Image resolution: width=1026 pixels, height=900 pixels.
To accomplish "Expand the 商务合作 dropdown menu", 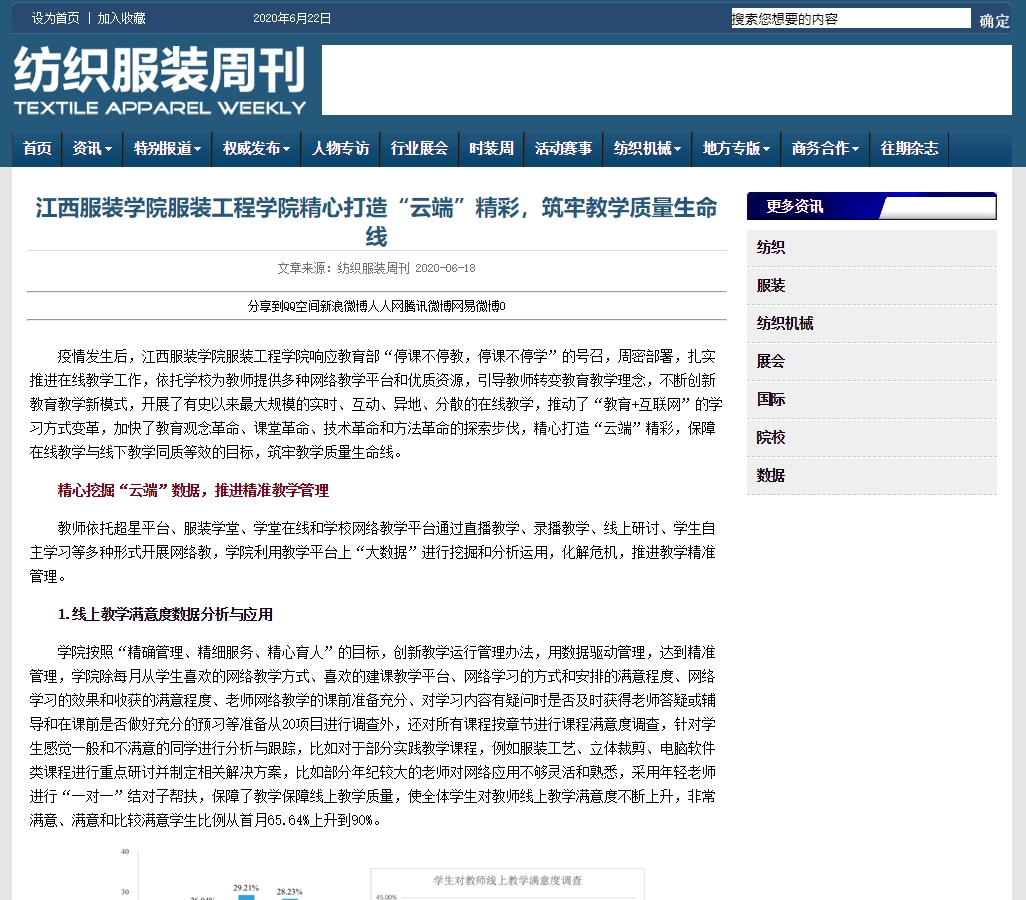I will [x=825, y=149].
